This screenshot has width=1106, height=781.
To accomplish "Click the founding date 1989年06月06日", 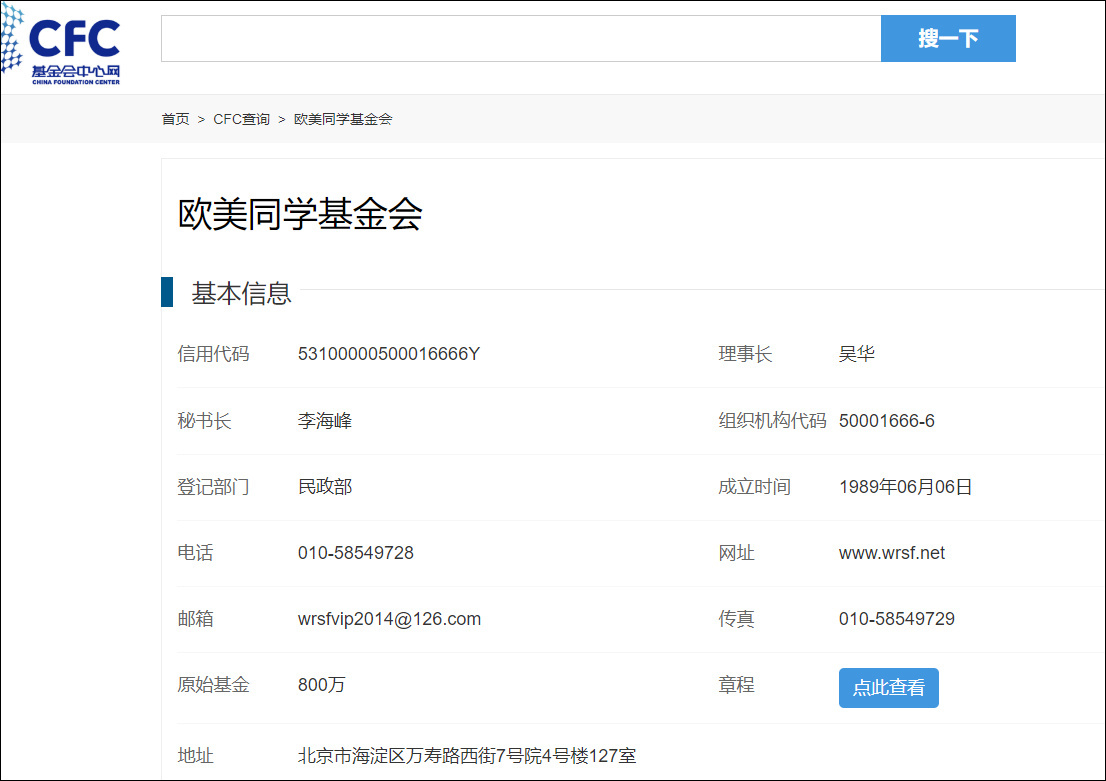I will pos(905,487).
